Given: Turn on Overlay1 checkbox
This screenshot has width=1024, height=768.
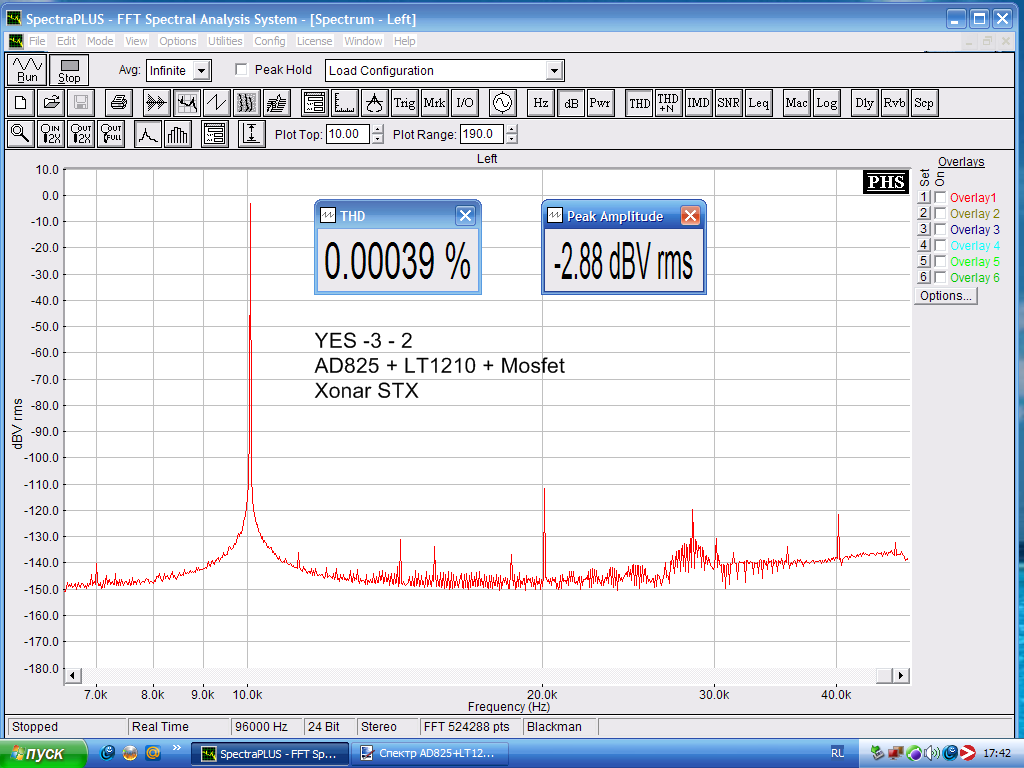Looking at the screenshot, I should pyautogui.click(x=940, y=198).
